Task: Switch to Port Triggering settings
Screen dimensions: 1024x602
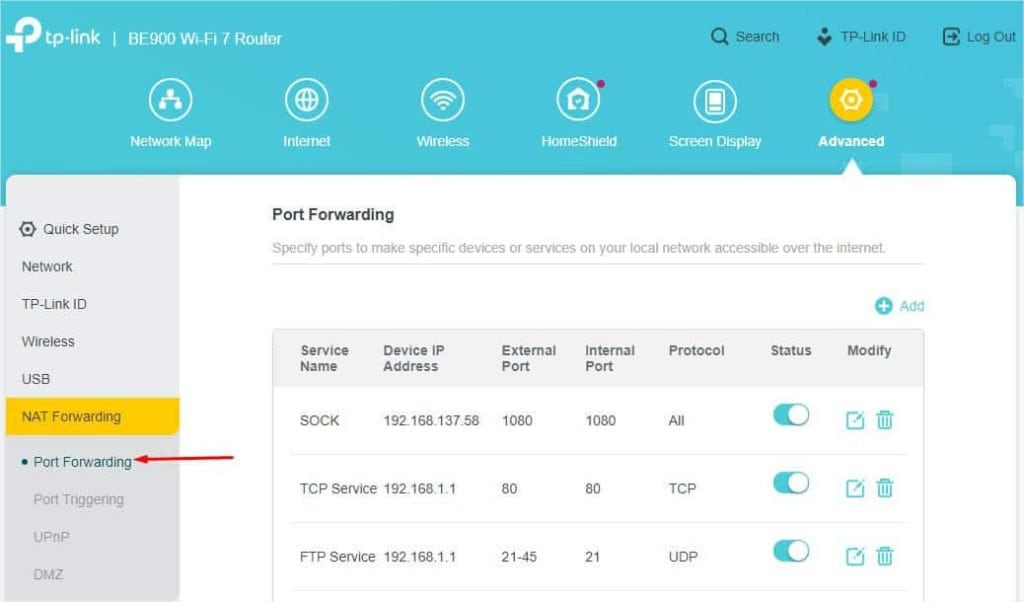Action: [78, 499]
